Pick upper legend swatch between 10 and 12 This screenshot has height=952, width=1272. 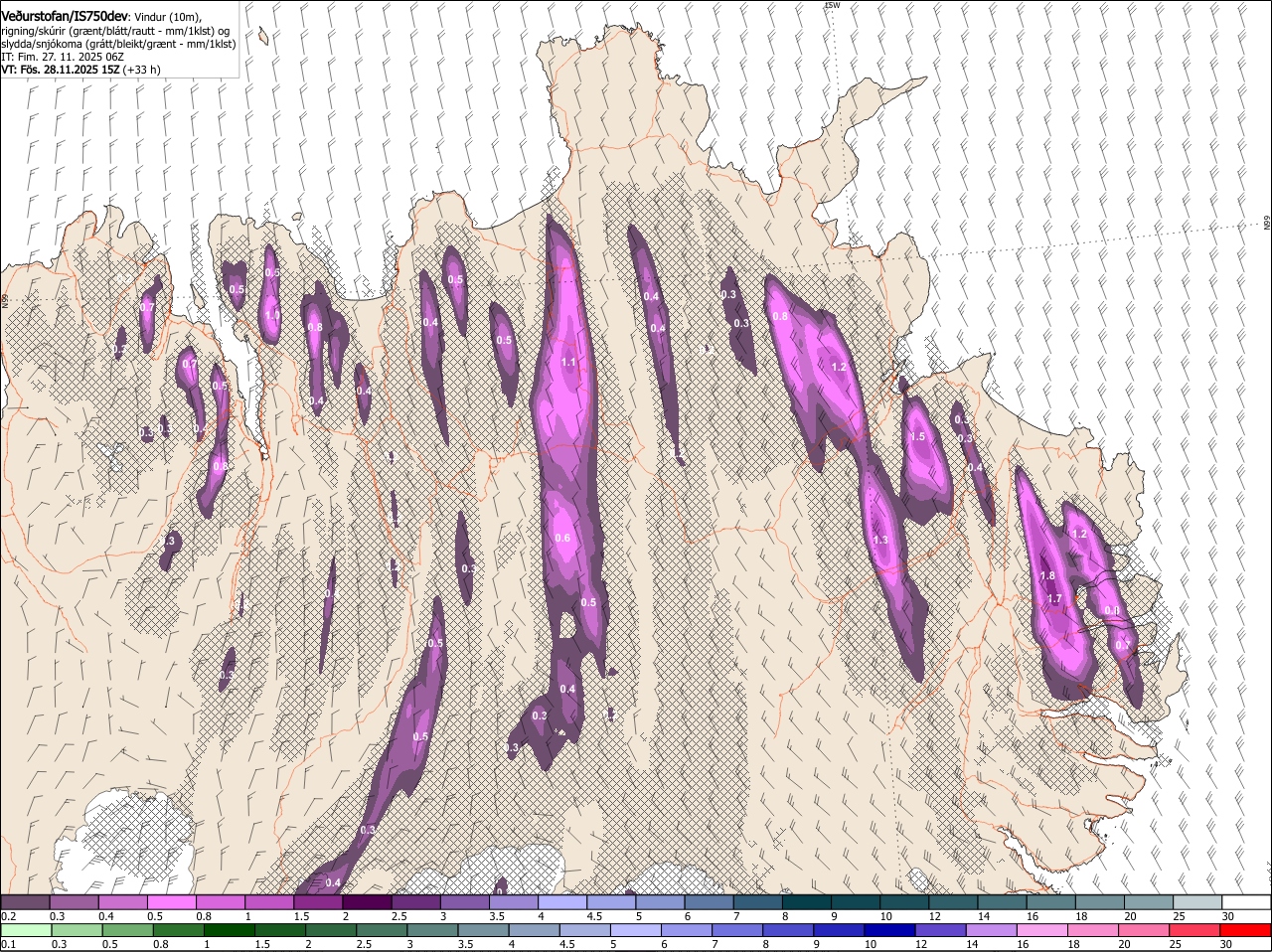click(903, 902)
